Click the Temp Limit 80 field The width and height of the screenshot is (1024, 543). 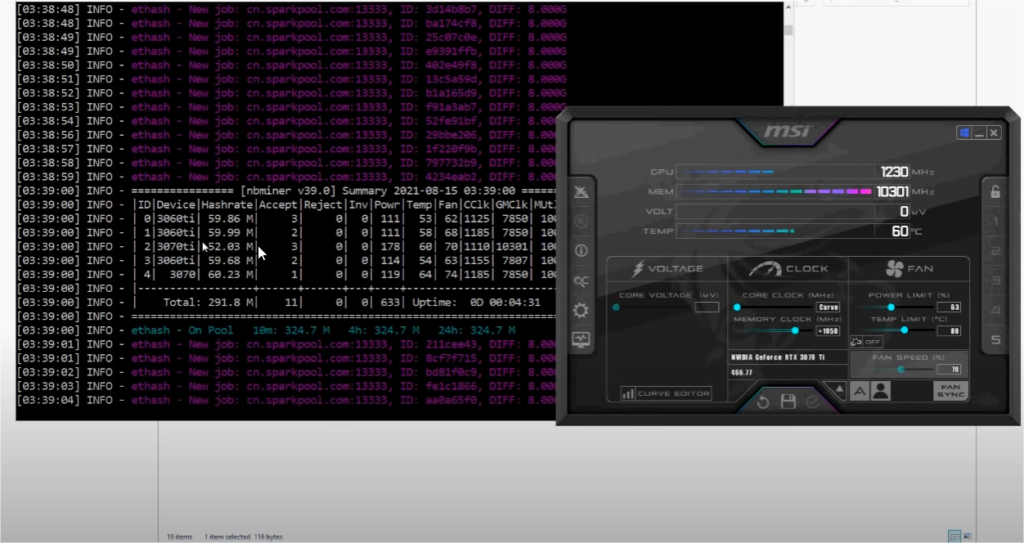[949, 331]
